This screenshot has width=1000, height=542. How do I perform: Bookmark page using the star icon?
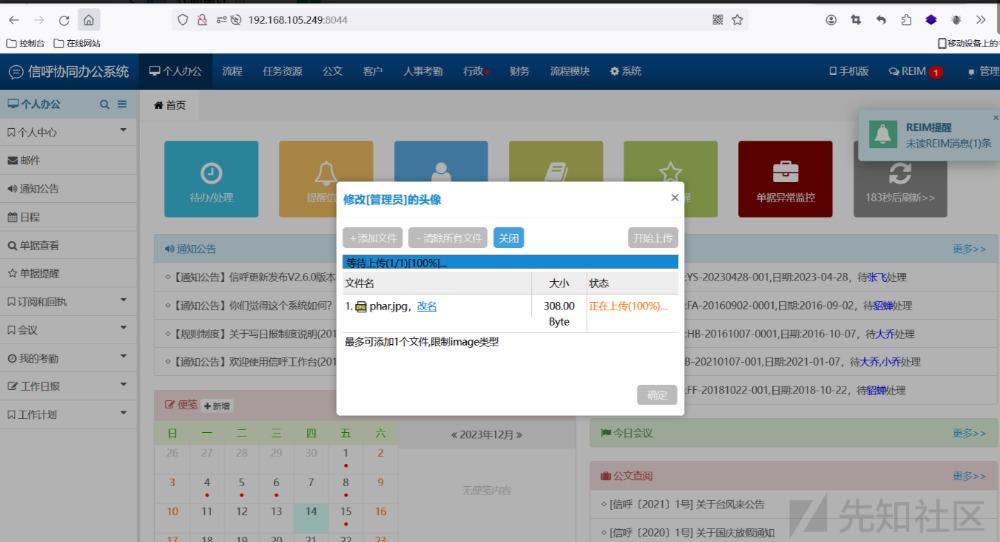click(737, 19)
